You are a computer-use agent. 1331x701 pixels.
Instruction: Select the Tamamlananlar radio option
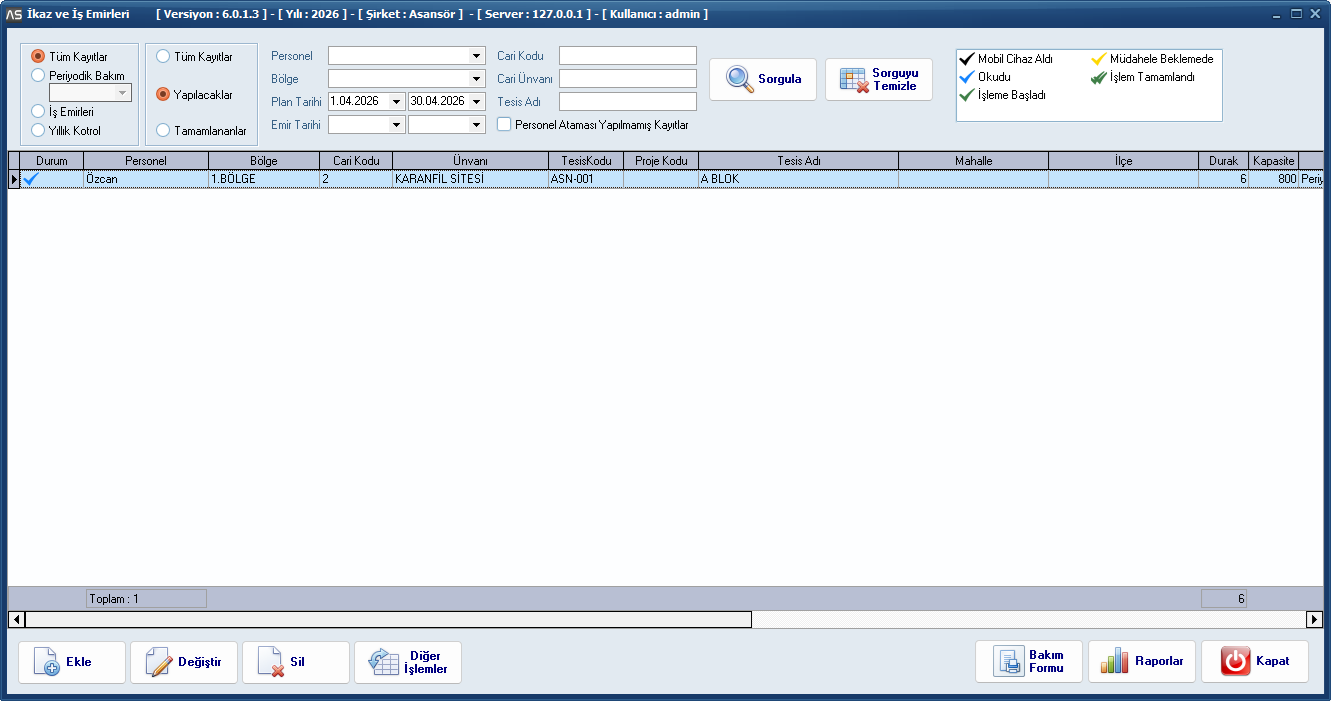pyautogui.click(x=163, y=131)
